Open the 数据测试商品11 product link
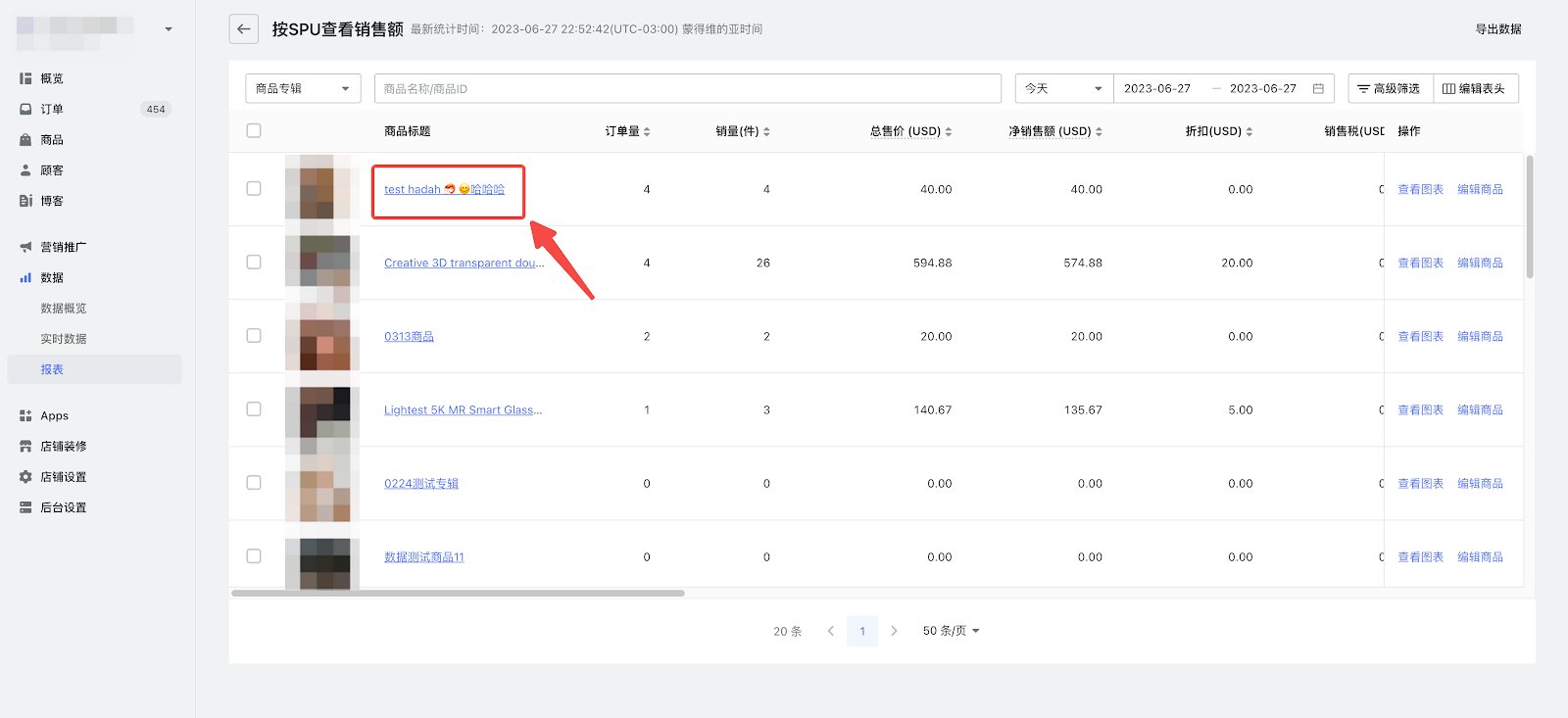 coord(424,556)
